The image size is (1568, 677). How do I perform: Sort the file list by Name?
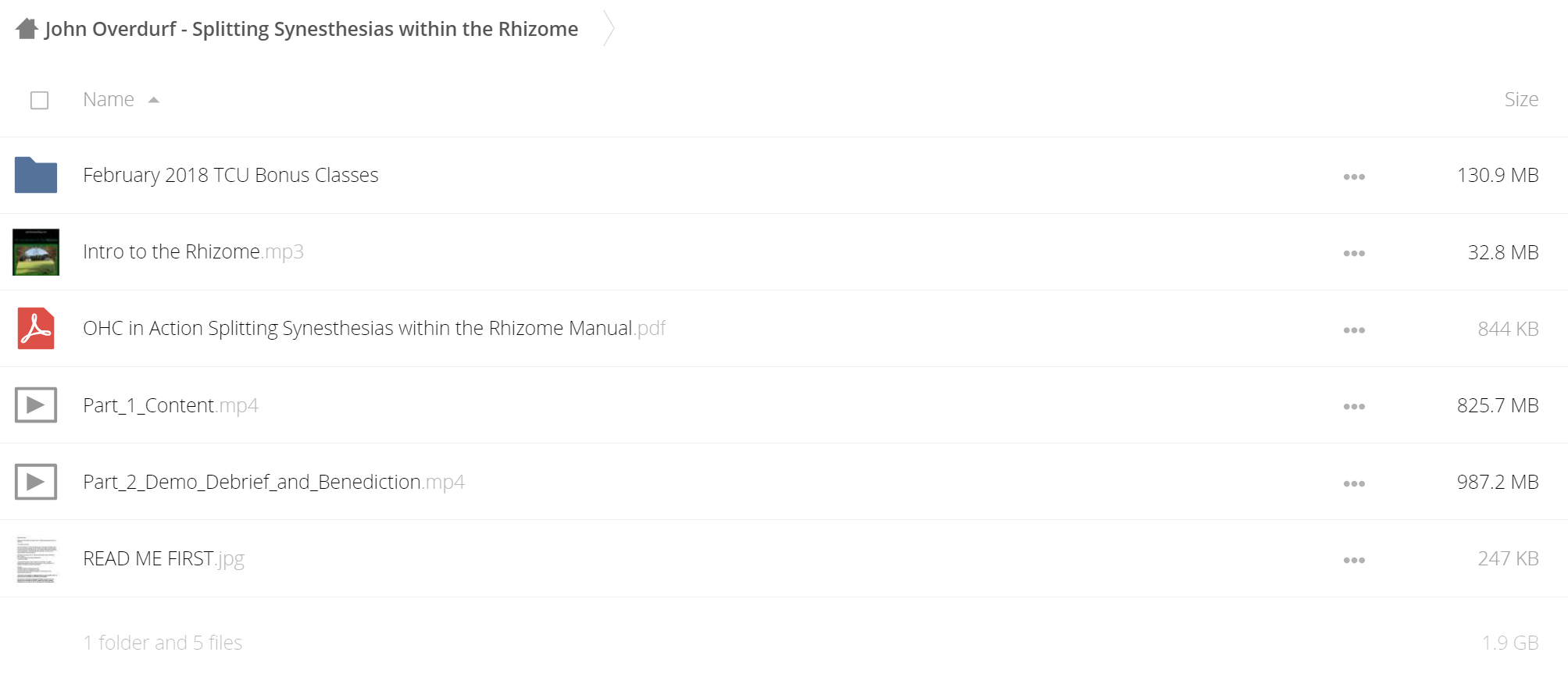109,99
